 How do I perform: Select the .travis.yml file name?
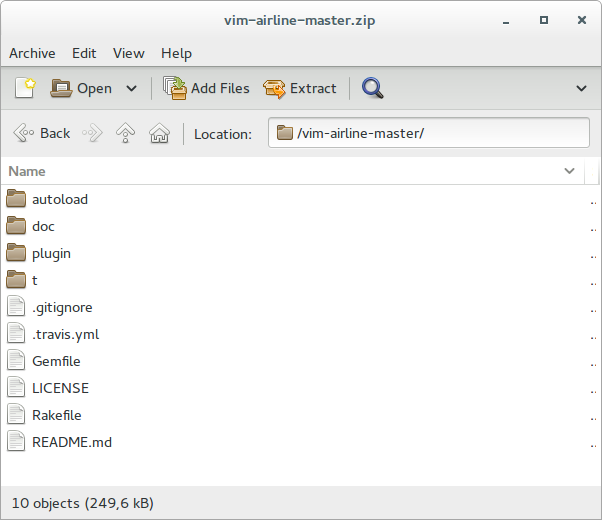coord(66,335)
